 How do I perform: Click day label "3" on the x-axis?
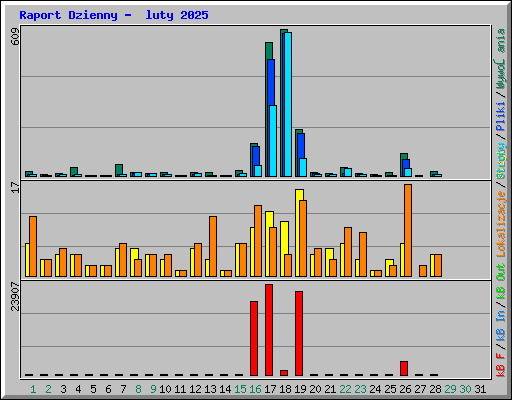63,389
